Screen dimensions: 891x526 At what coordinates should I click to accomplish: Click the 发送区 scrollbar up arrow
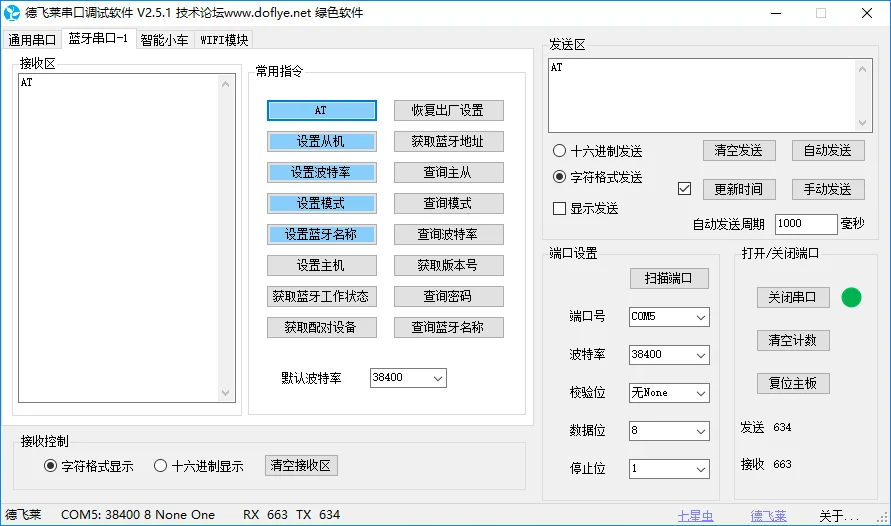click(x=863, y=69)
